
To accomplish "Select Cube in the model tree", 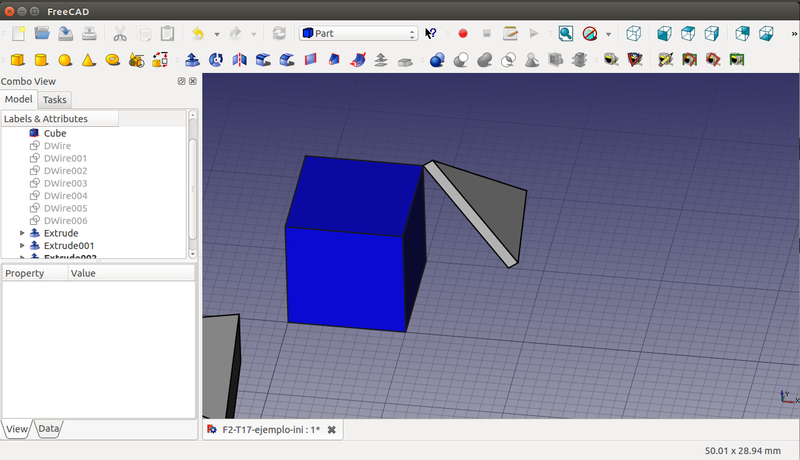I will 55,133.
